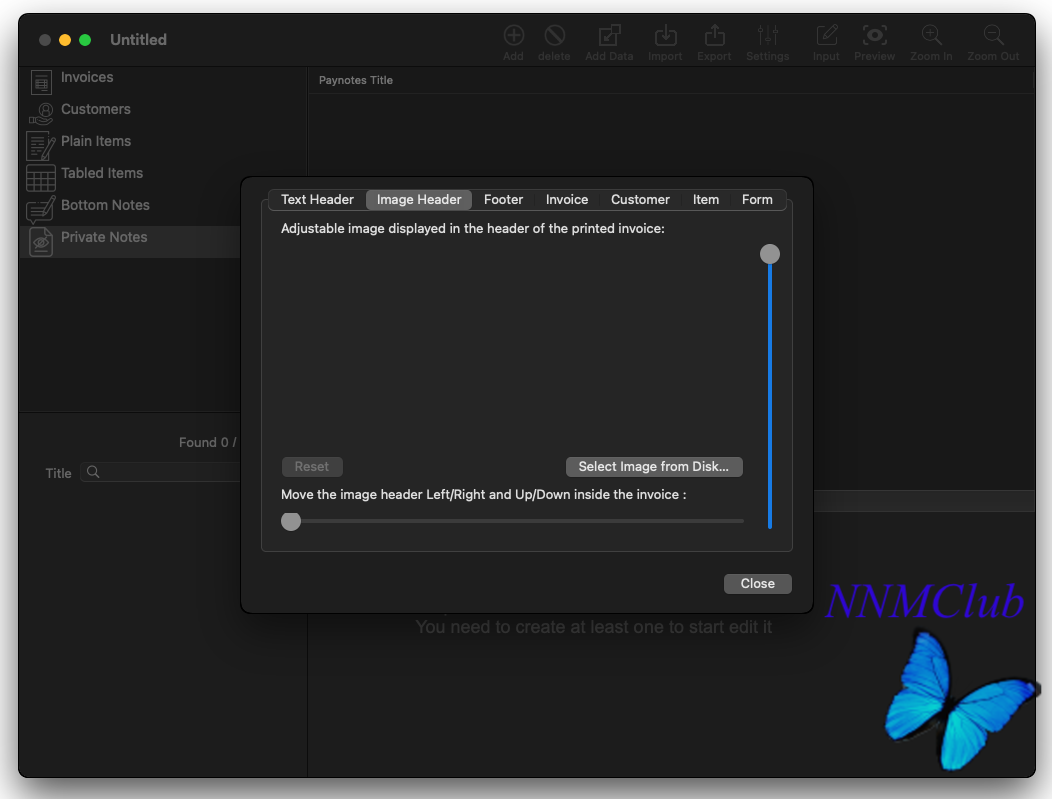Click the Export toolbar icon
Viewport: 1052px width, 799px height.
715,35
